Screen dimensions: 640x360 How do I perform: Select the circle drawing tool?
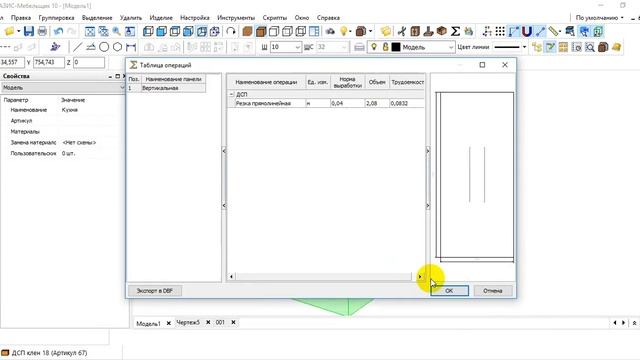104,47
